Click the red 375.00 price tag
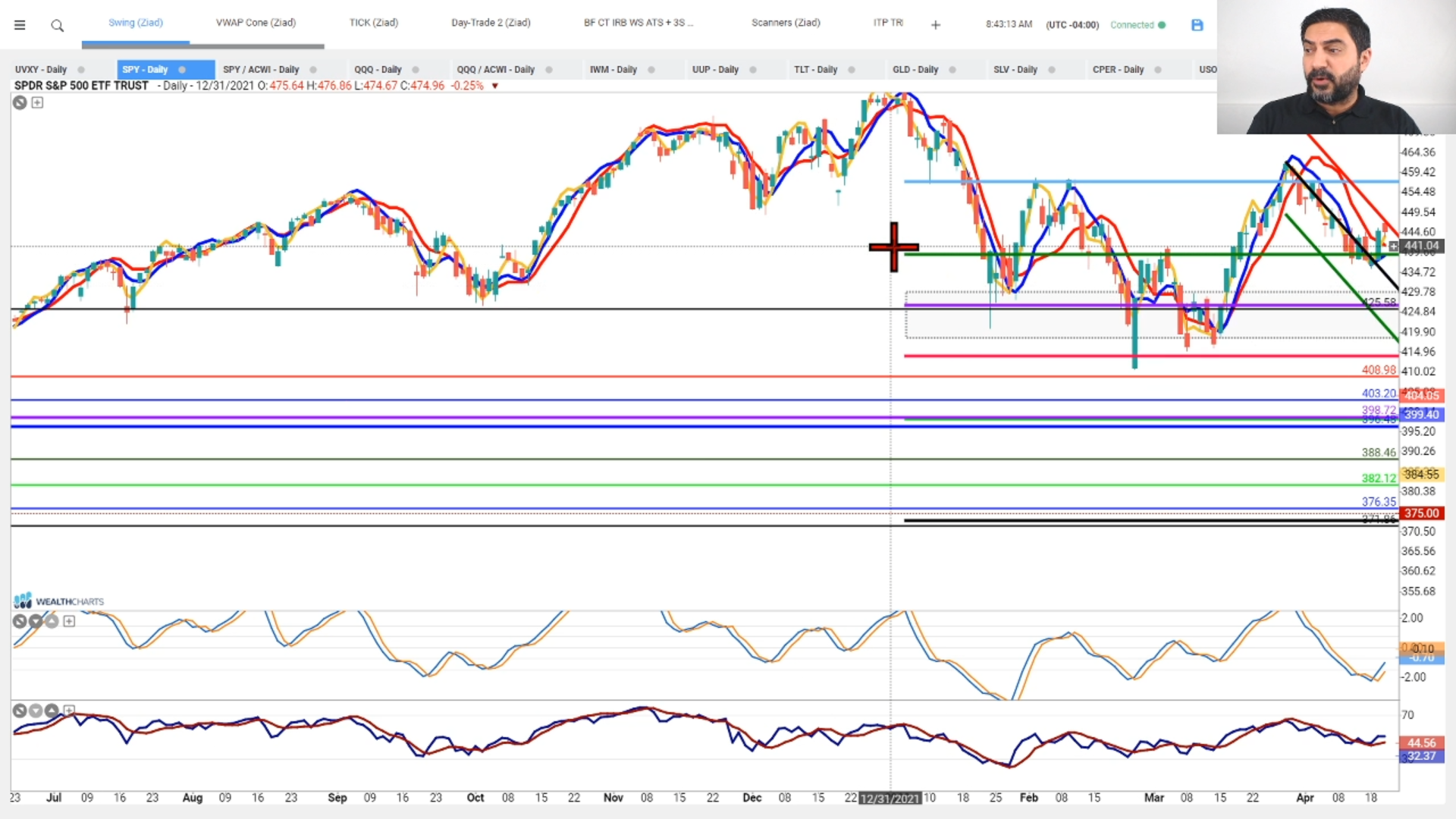Image resolution: width=1456 pixels, height=819 pixels. pos(1422,513)
